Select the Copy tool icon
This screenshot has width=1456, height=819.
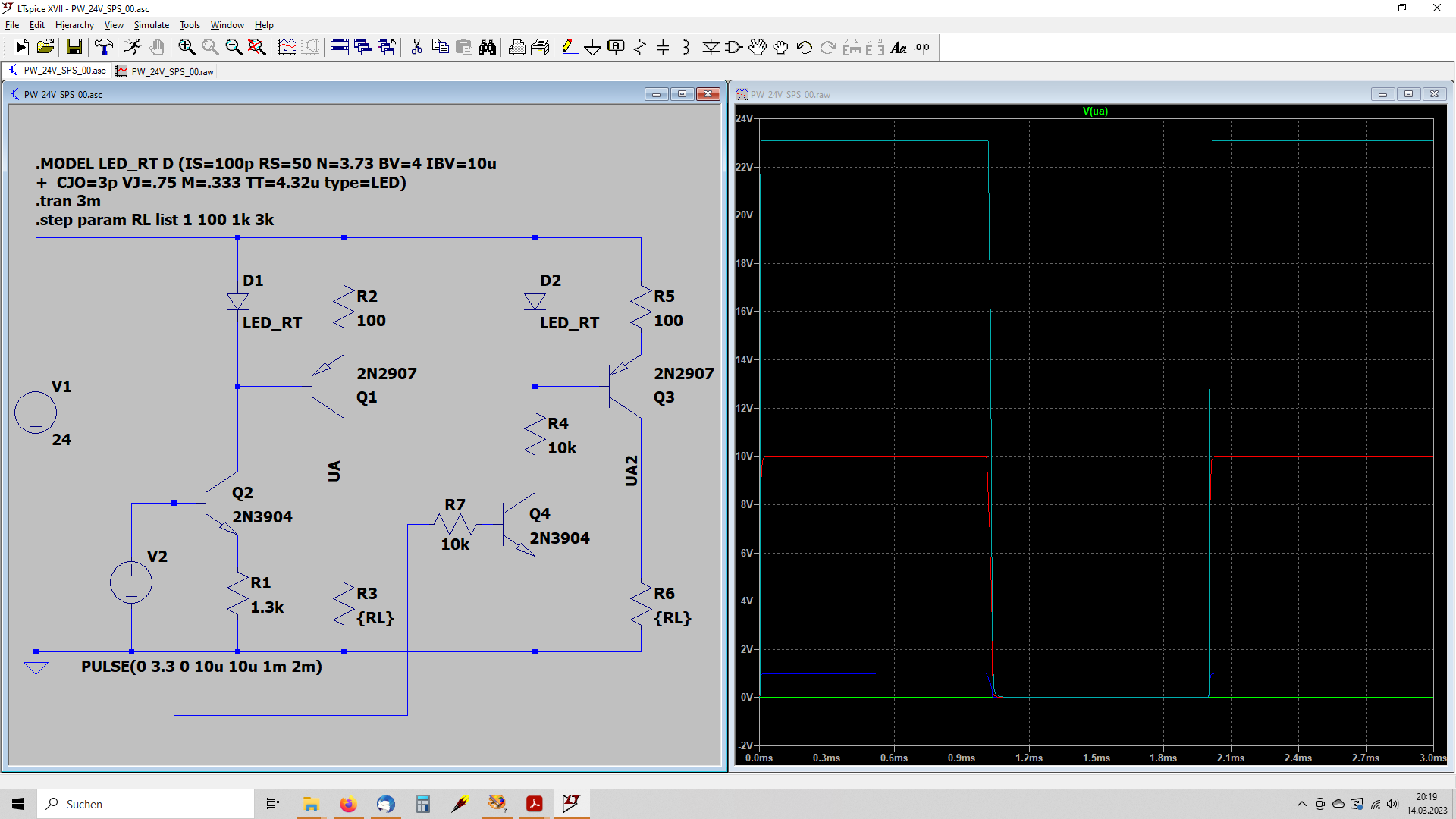click(x=440, y=47)
